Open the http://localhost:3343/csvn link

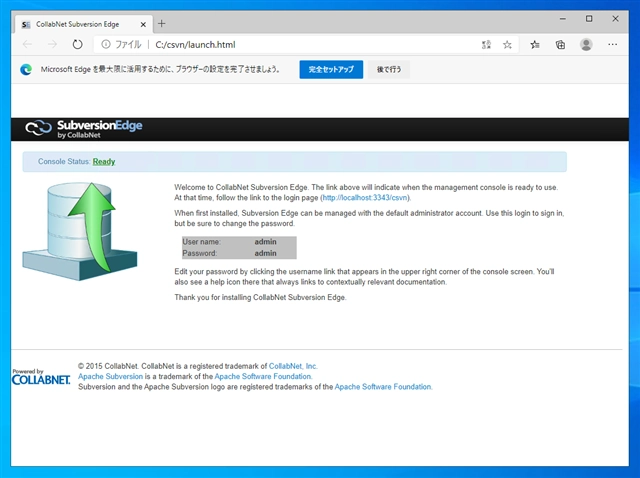pos(364,198)
